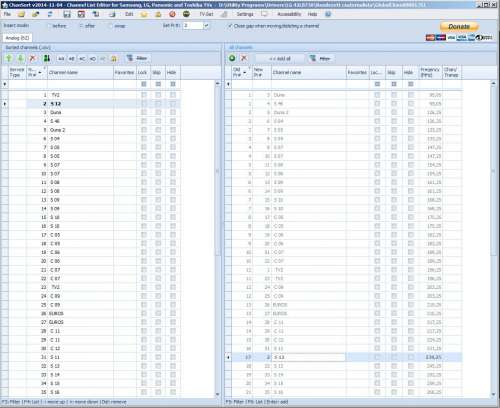500x408 pixels.
Task: Click the +D favorites icon
Action: tap(93, 59)
